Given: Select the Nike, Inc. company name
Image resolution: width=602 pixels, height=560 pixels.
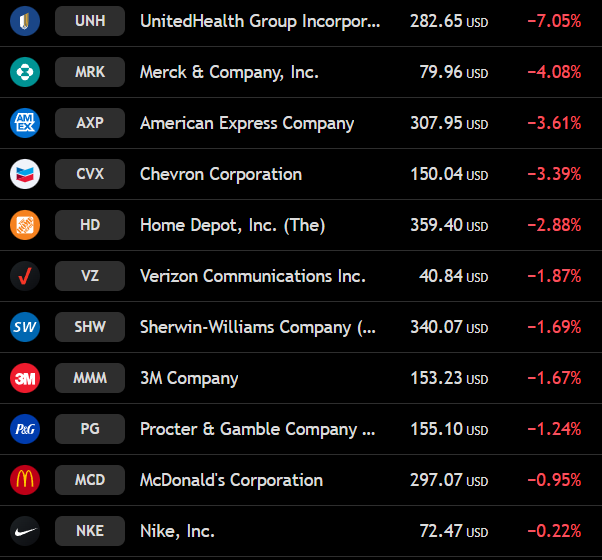Looking at the screenshot, I should [x=177, y=531].
